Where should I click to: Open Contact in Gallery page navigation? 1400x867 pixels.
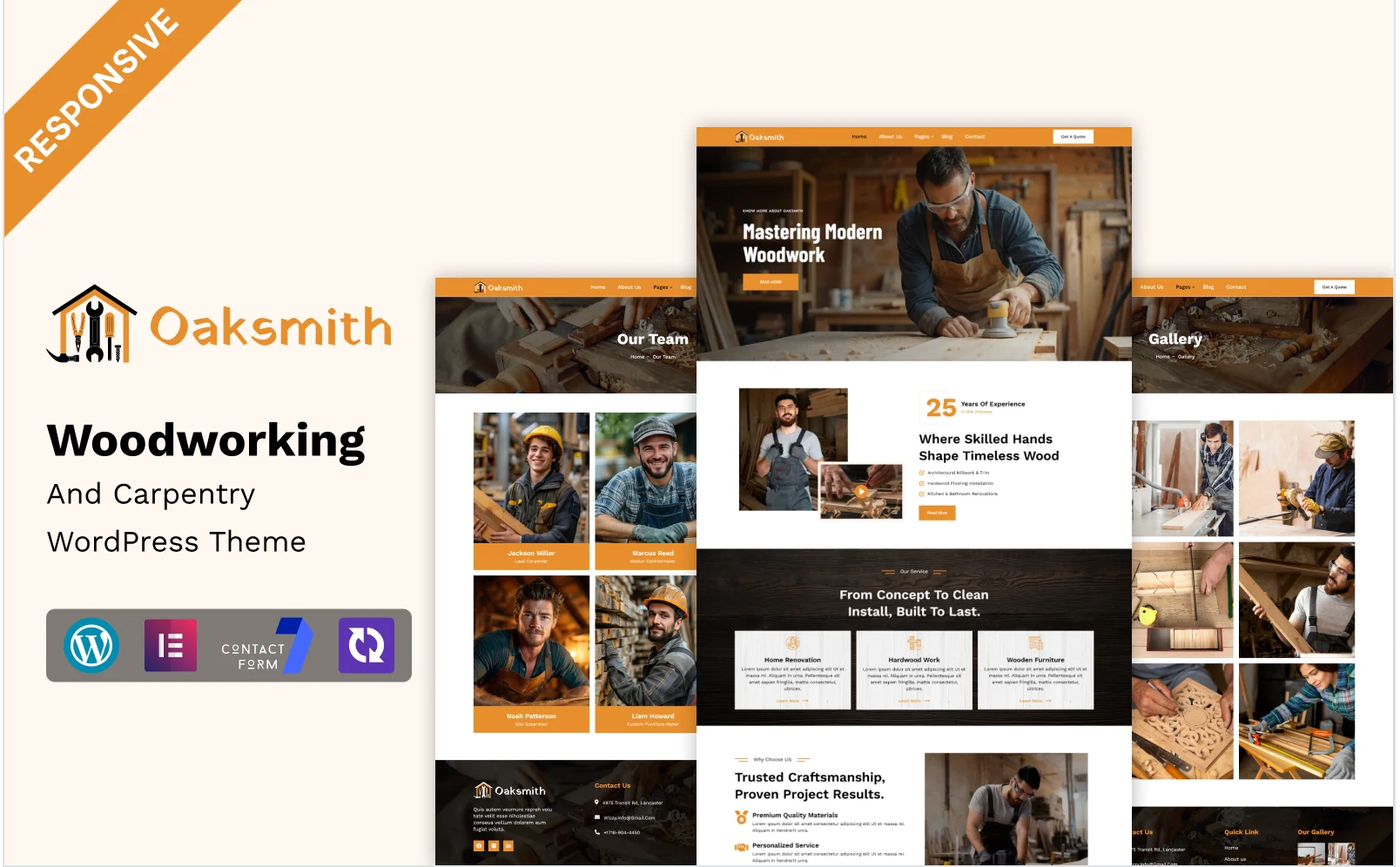pos(1236,287)
